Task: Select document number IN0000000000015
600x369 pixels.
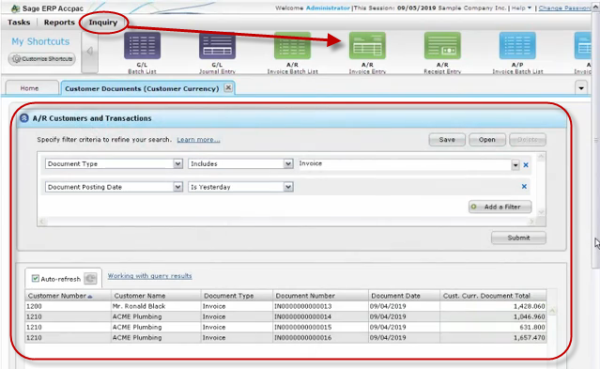Action: click(320, 327)
